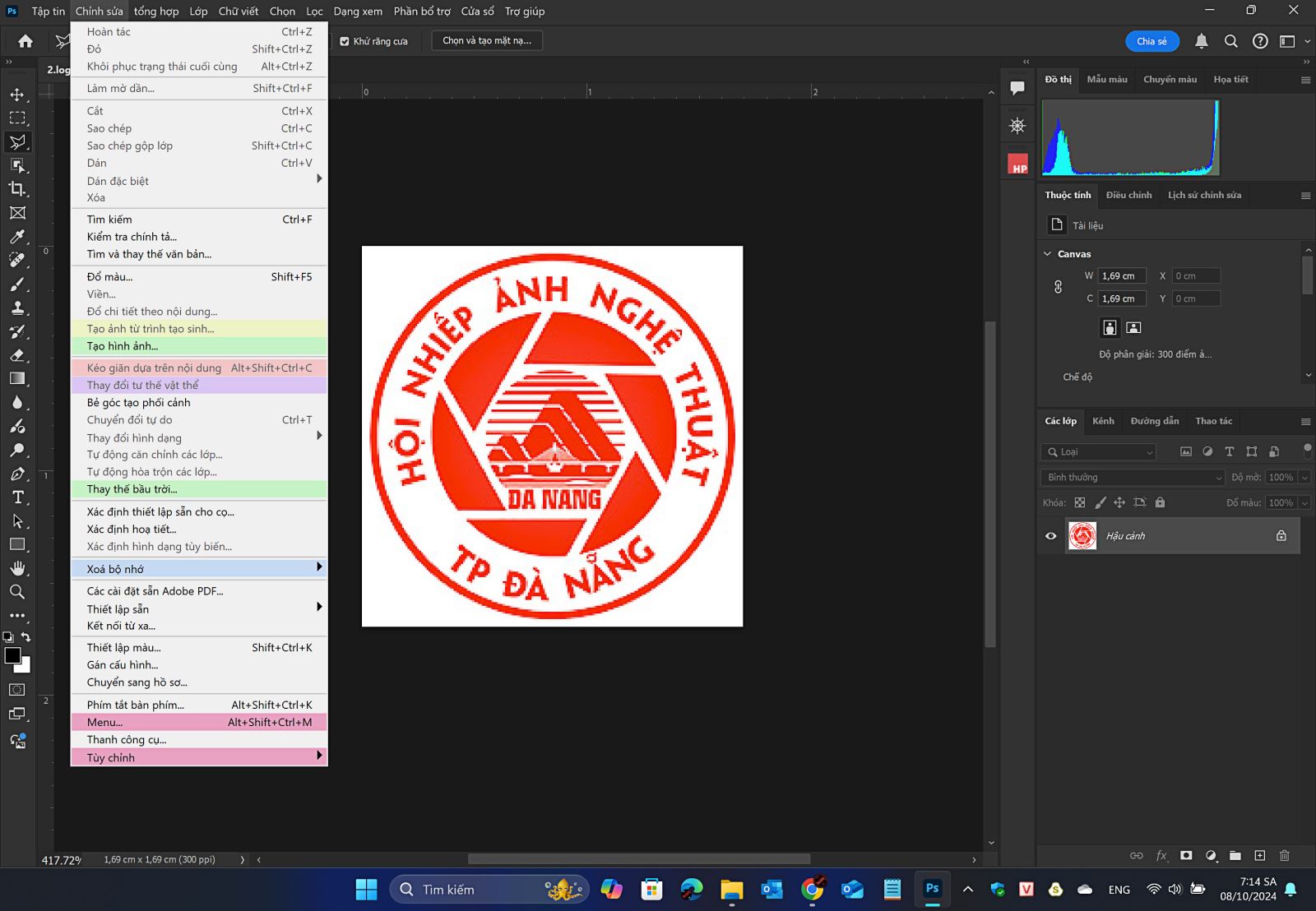Expand the Dán đặc biệt submenu
Image resolution: width=1316 pixels, height=911 pixels.
[199, 181]
